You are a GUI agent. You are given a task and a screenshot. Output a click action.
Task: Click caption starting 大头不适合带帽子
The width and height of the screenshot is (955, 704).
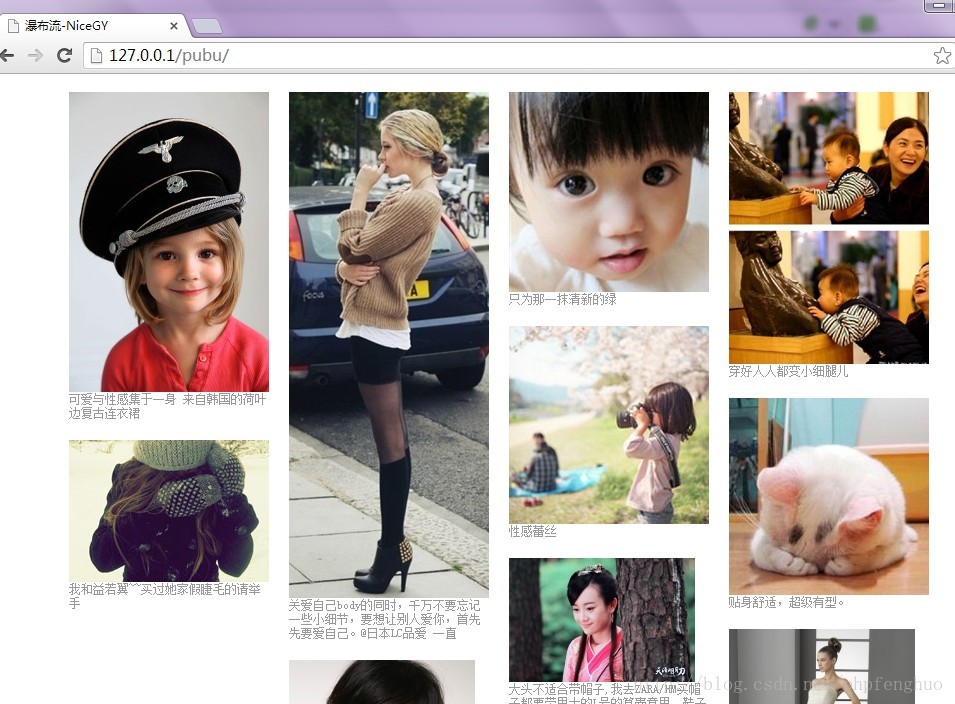[607, 694]
